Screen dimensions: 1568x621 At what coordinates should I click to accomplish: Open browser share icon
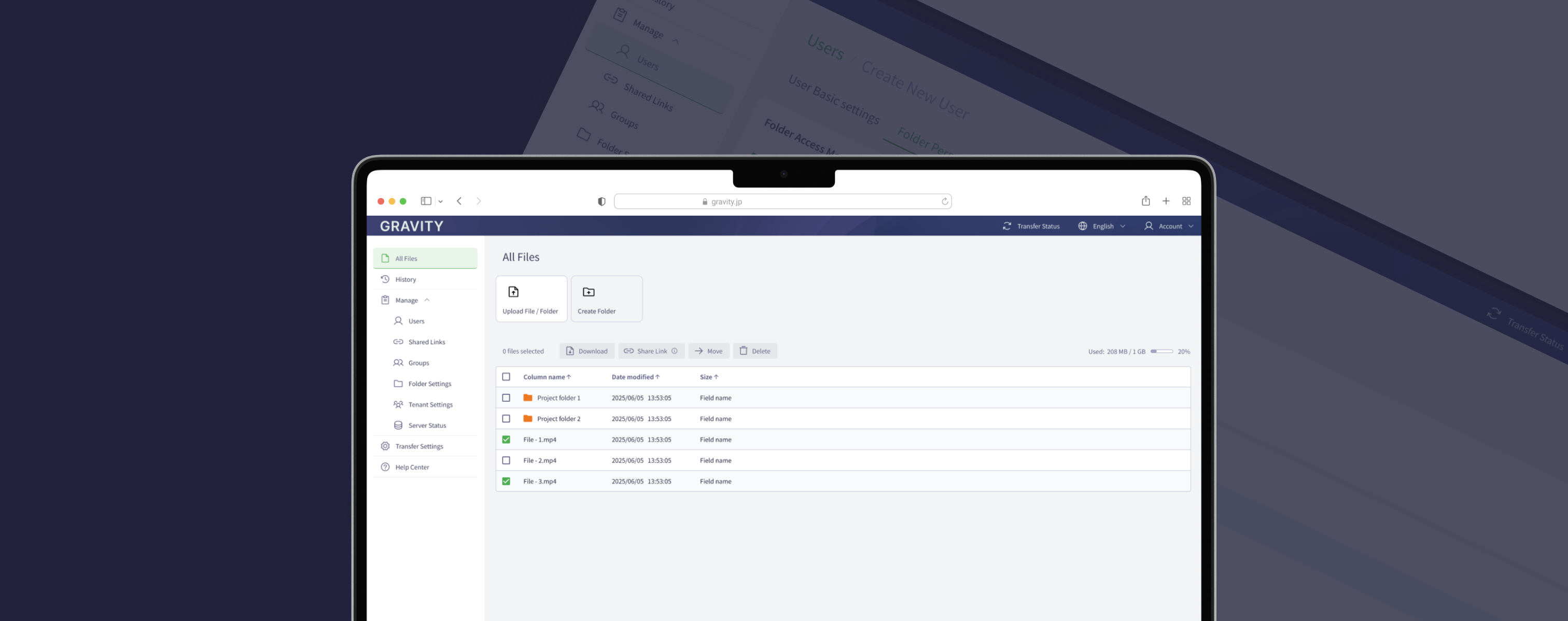pos(1145,201)
